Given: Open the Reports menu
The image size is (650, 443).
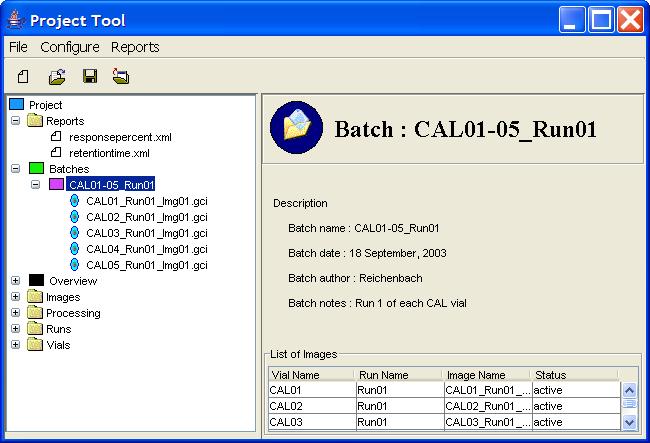Looking at the screenshot, I should click(x=135, y=47).
